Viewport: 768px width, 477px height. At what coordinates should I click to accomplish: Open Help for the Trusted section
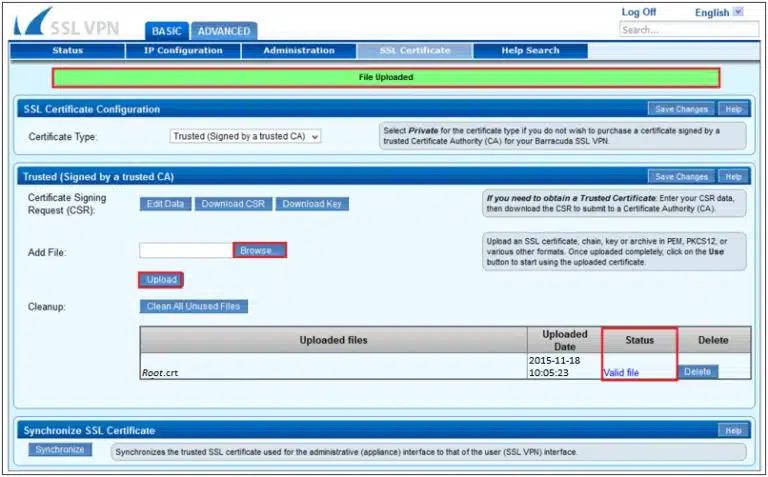(733, 177)
